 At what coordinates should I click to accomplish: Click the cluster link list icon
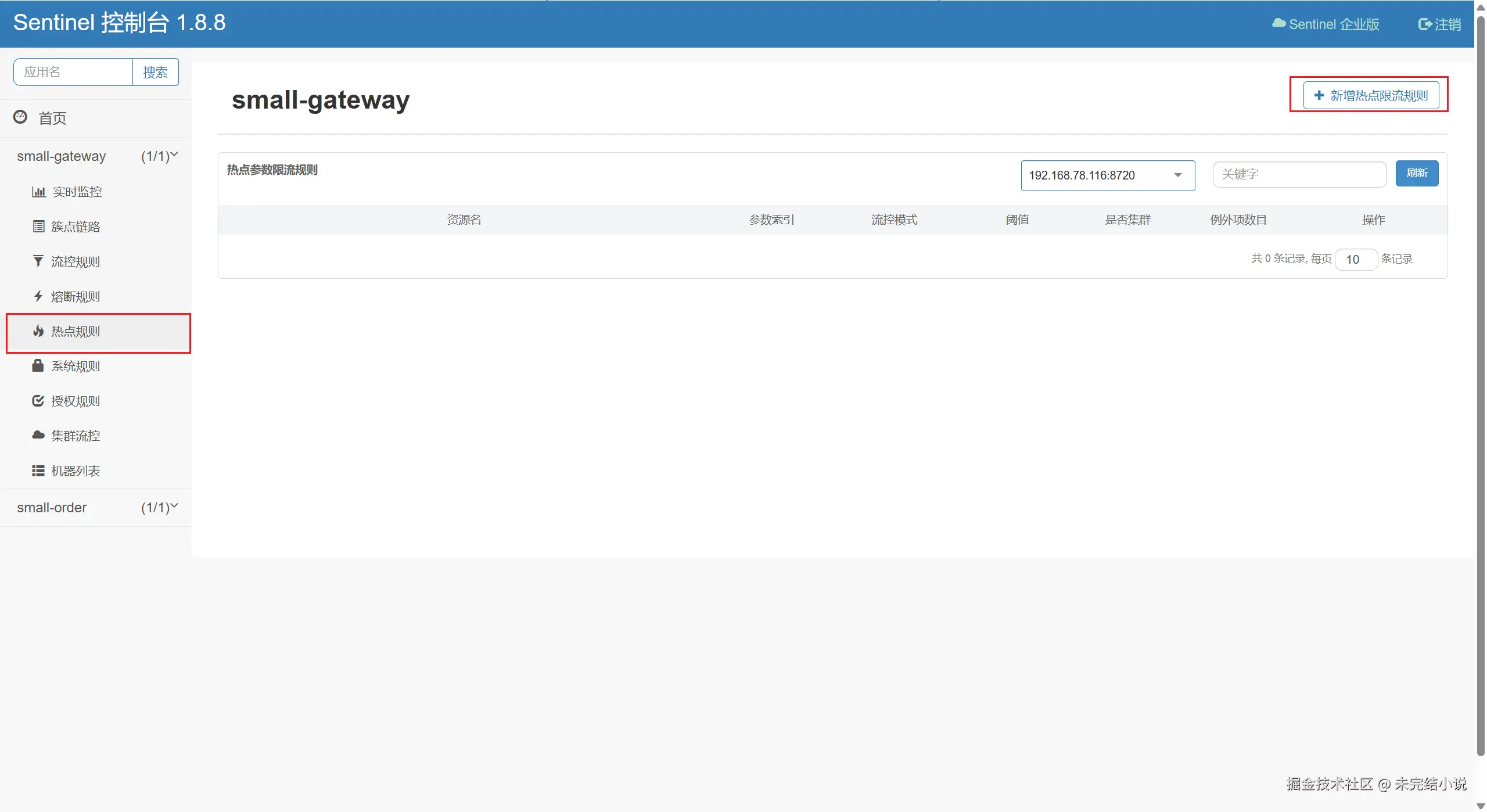tap(38, 227)
